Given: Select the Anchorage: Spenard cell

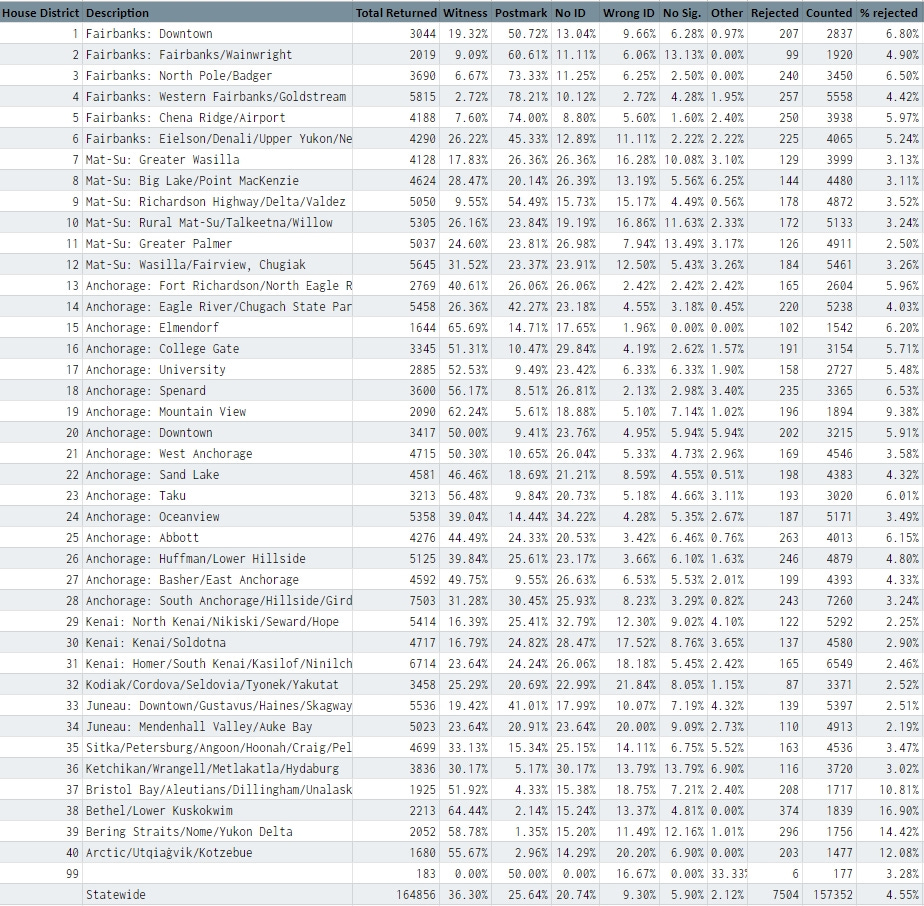Looking at the screenshot, I should pos(217,390).
